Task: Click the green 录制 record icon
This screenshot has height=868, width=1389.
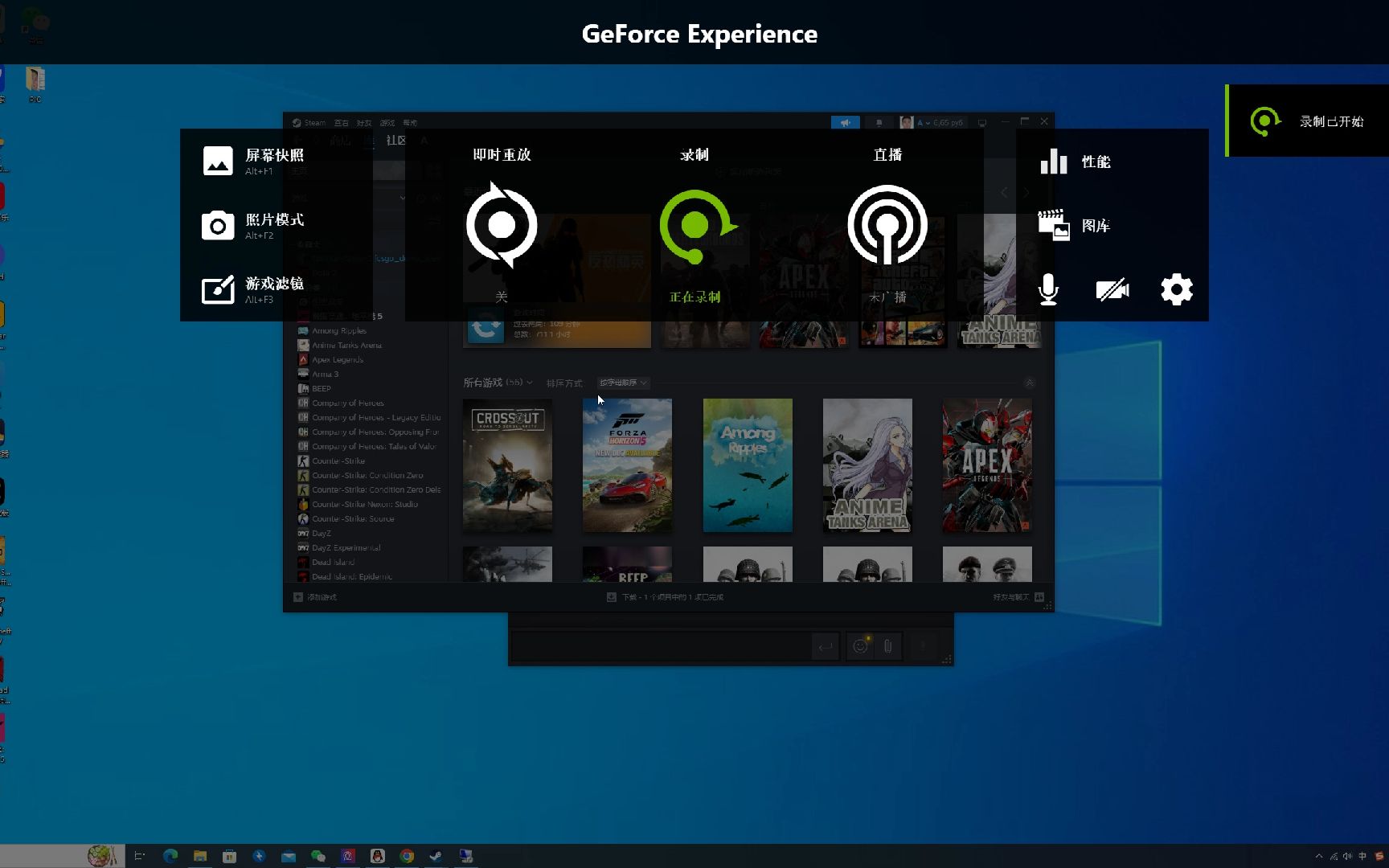Action: point(696,226)
